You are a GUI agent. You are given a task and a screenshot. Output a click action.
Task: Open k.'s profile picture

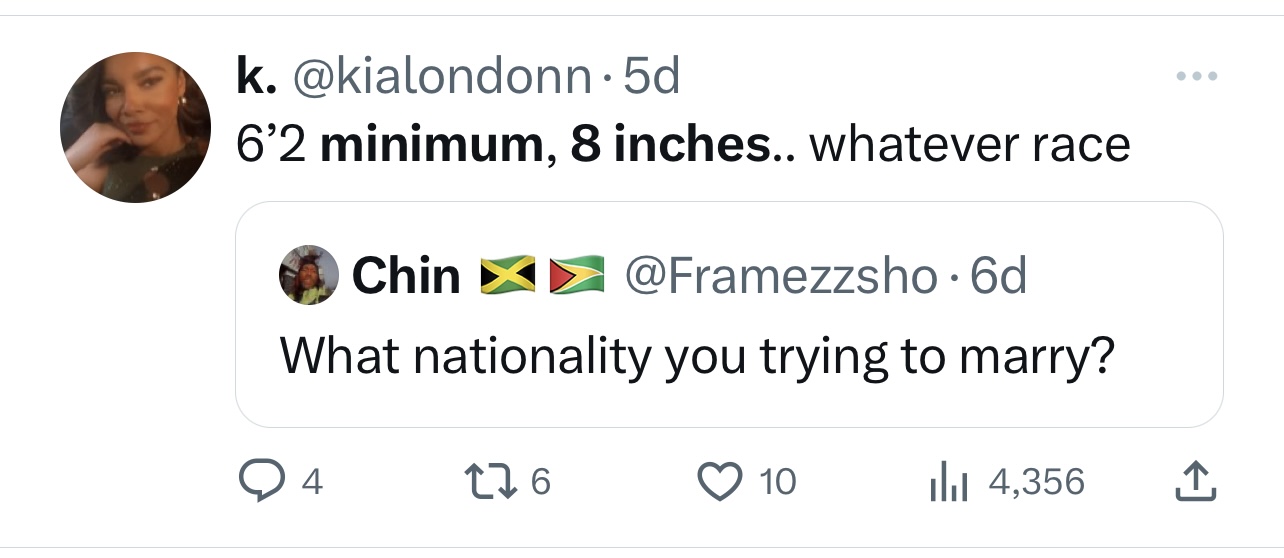pos(135,127)
